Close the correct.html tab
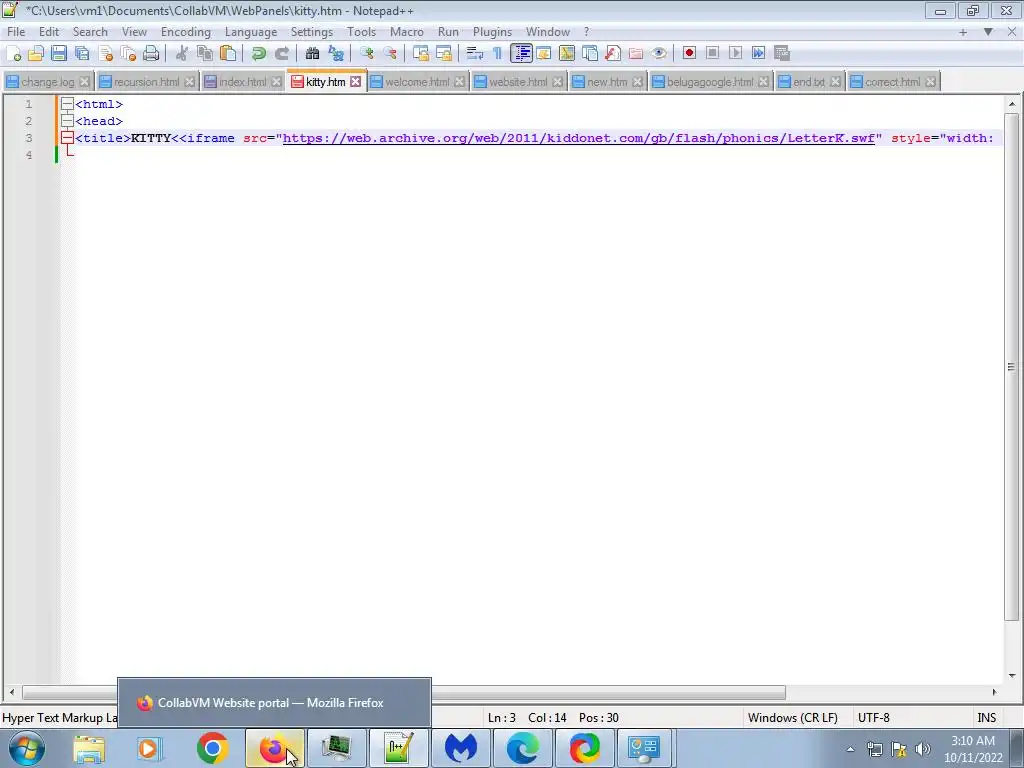This screenshot has width=1024, height=768. (x=931, y=82)
